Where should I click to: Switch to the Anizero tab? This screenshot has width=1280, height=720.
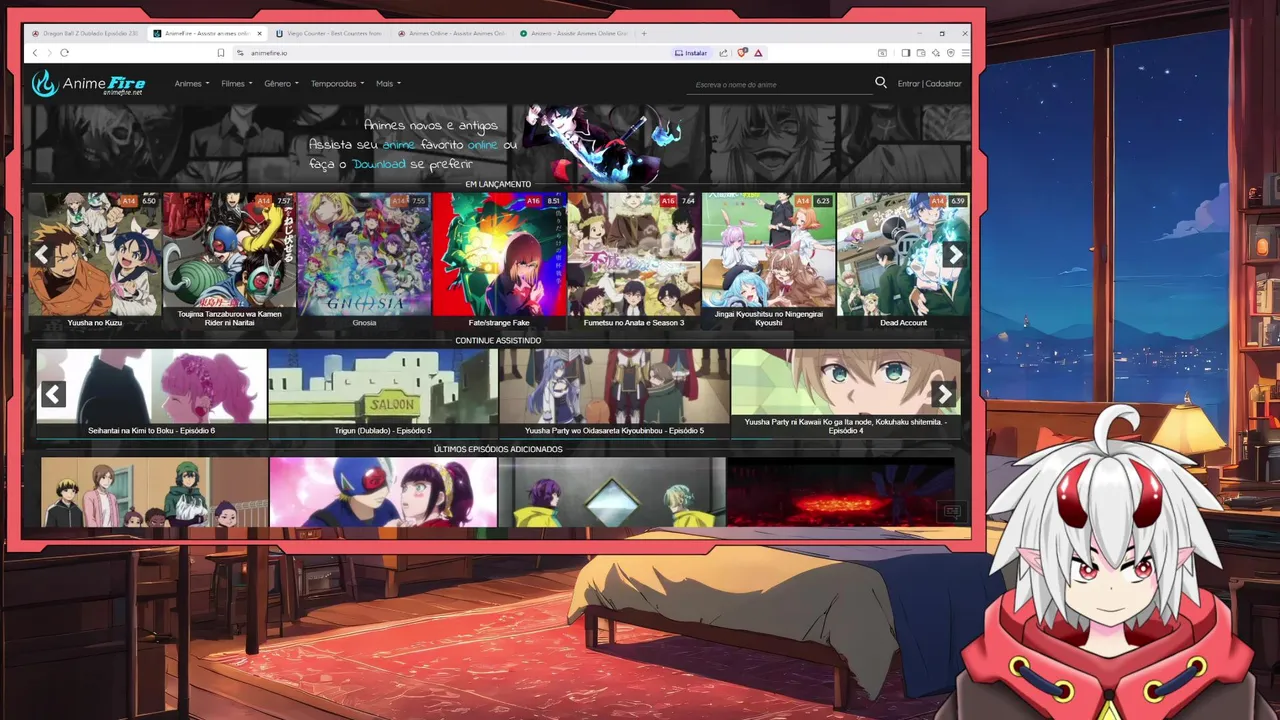tap(573, 33)
